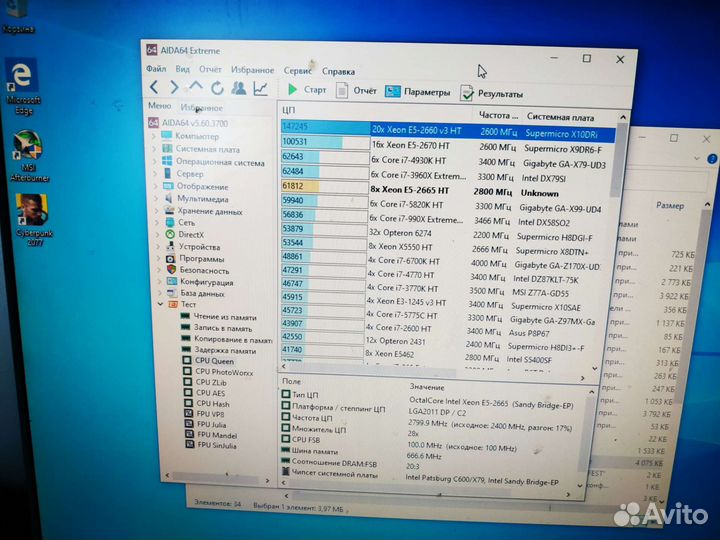The height and width of the screenshot is (540, 720).
Task: Open the Сервис menu
Action: click(298, 71)
